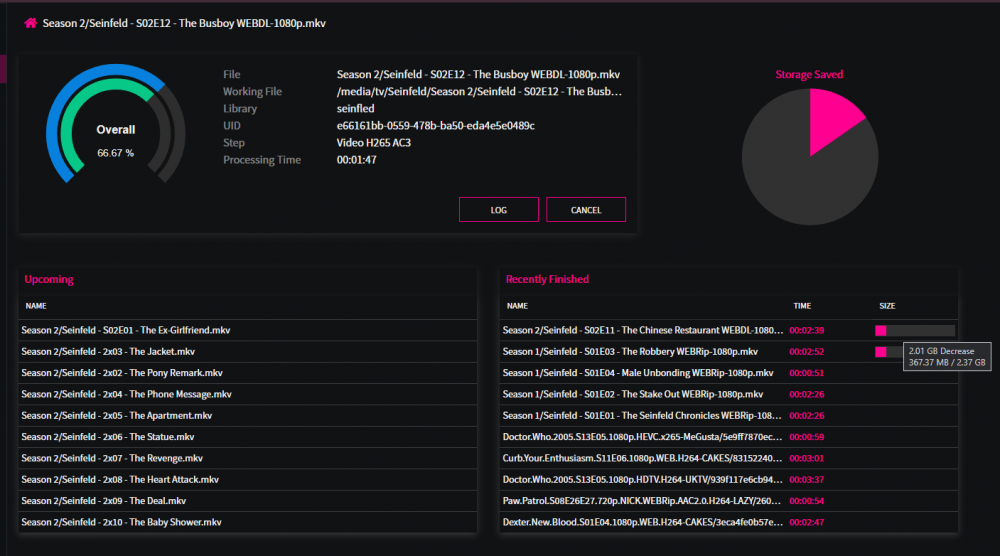Click the TIME column header
Screen dimensions: 1000x556
(x=802, y=306)
